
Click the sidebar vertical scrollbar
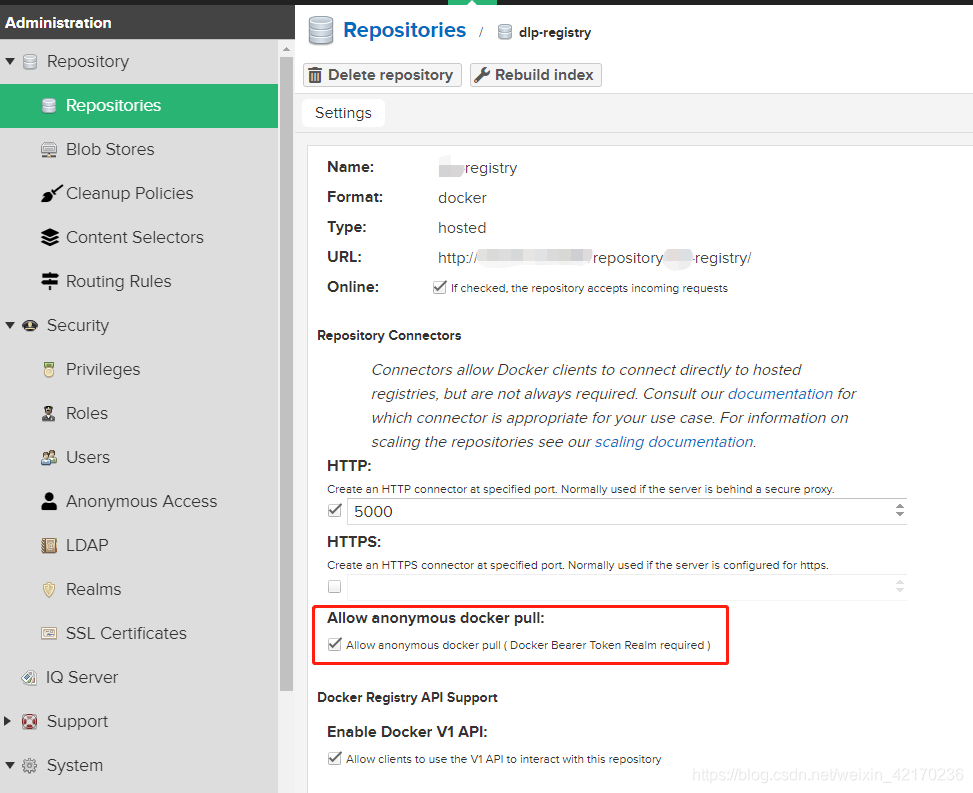coord(286,374)
